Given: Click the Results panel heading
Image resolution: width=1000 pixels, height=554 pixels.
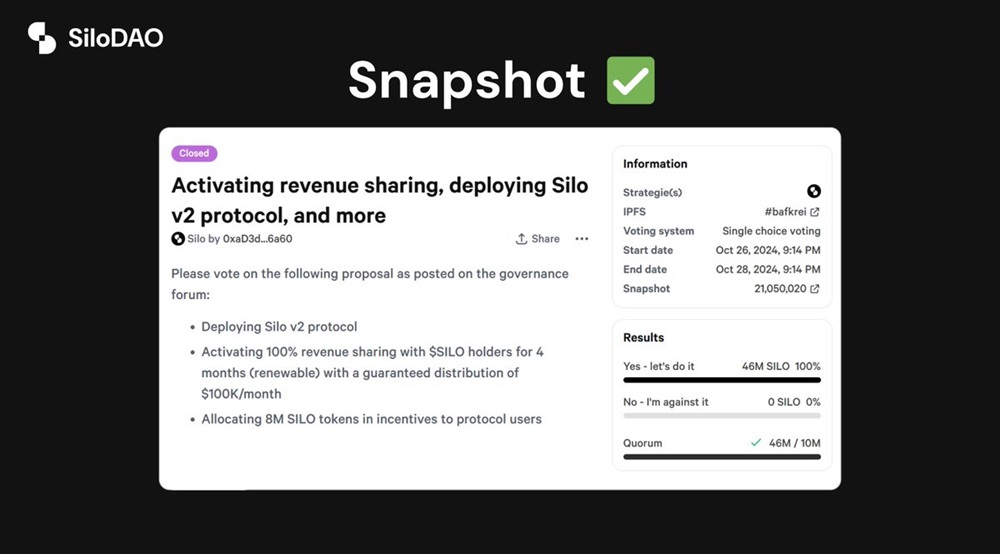Looking at the screenshot, I should [643, 338].
